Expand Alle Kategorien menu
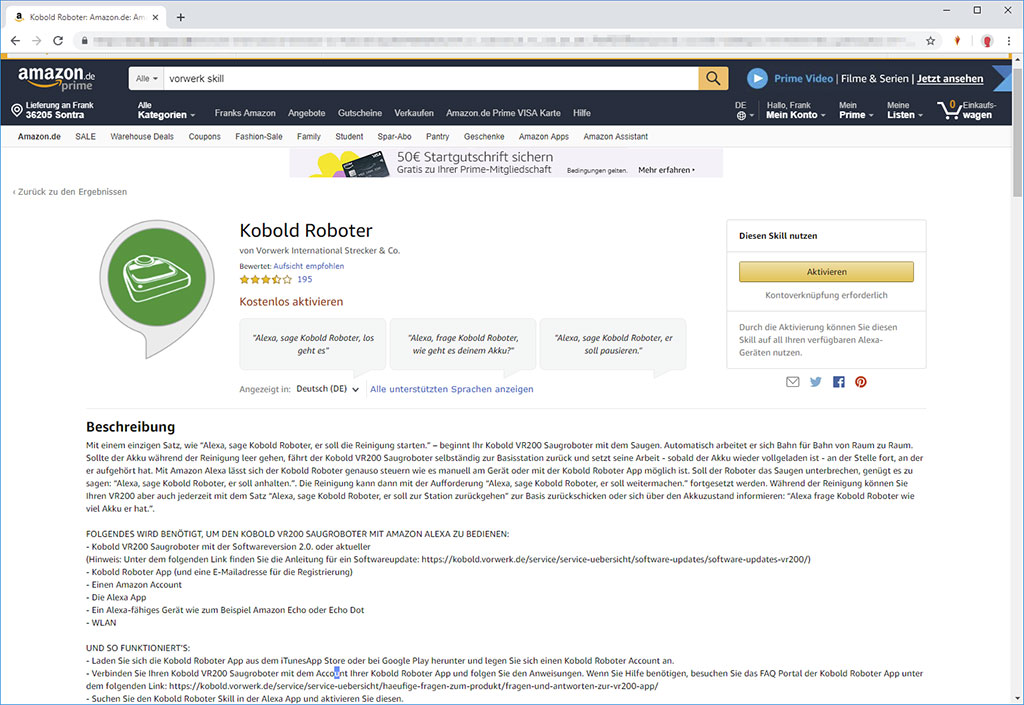 click(167, 110)
